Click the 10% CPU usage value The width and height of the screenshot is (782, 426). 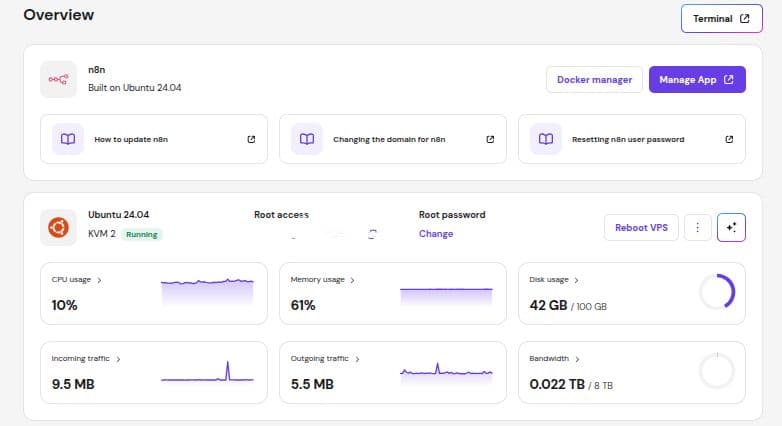pos(64,305)
